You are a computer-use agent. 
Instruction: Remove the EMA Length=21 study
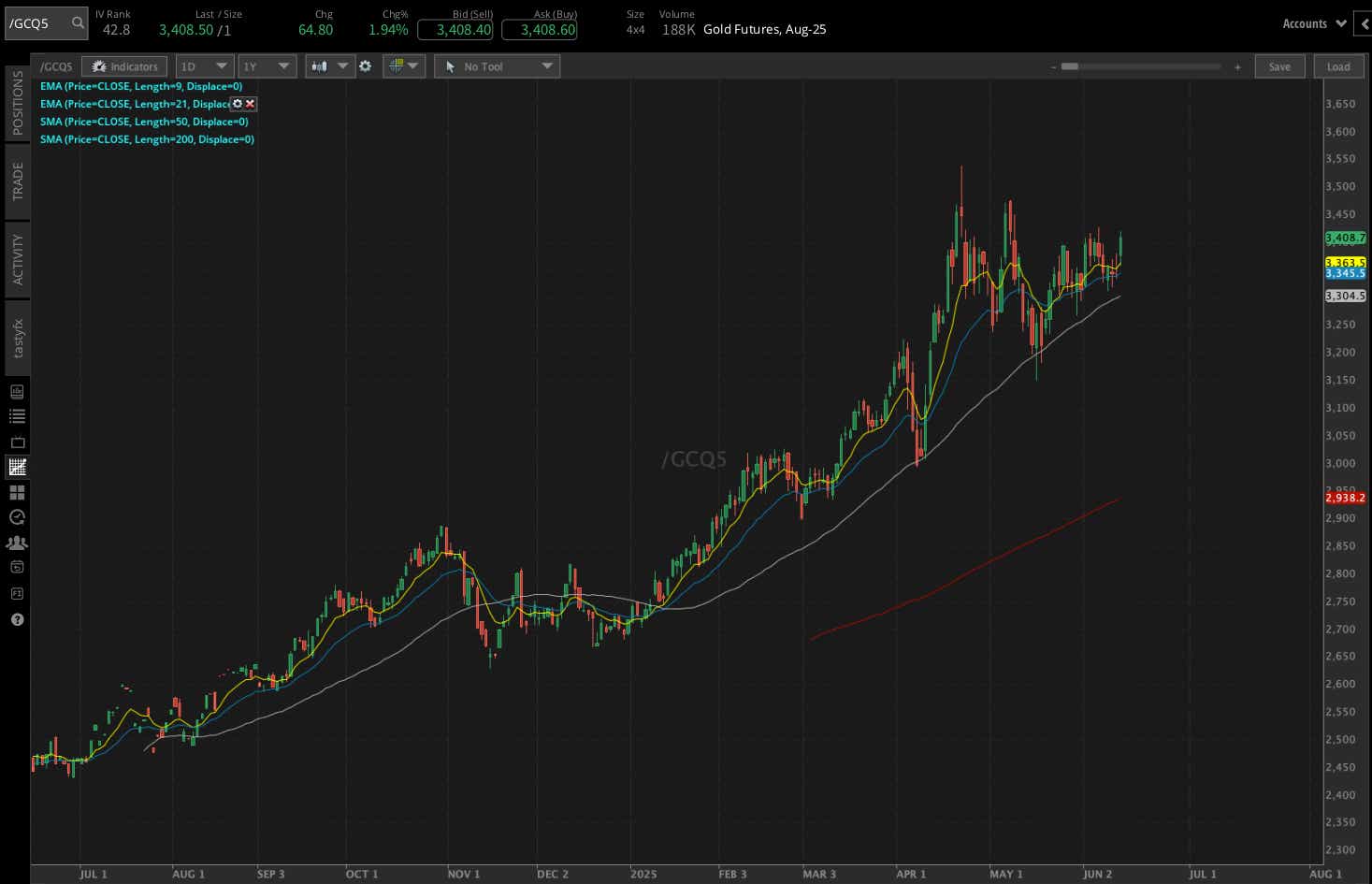[249, 104]
